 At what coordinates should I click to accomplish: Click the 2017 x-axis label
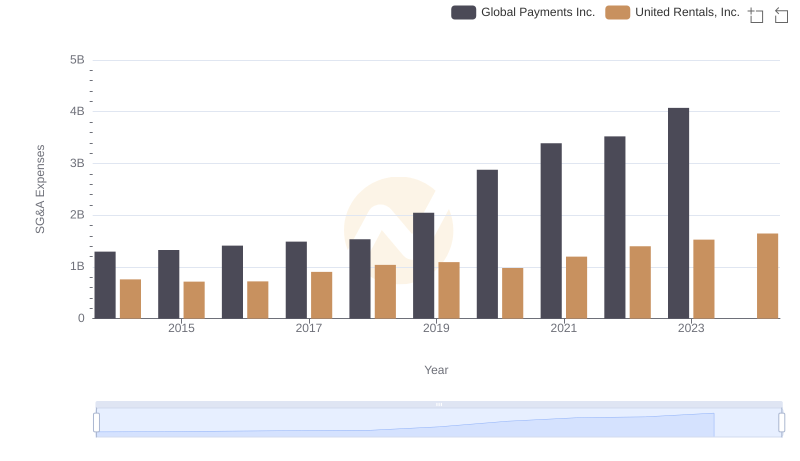309,328
